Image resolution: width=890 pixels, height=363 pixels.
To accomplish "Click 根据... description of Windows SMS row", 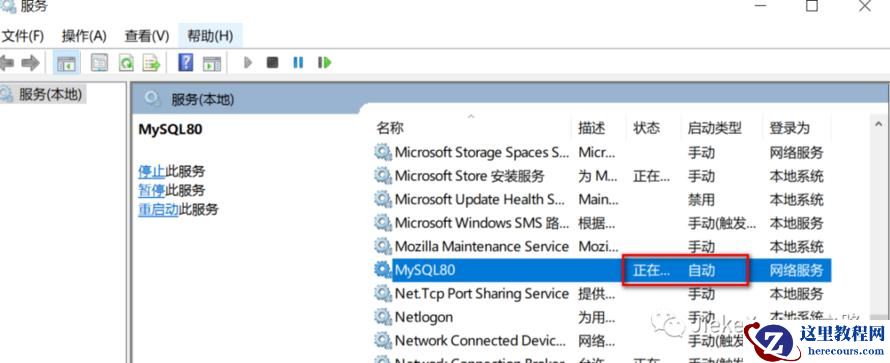I will click(597, 223).
